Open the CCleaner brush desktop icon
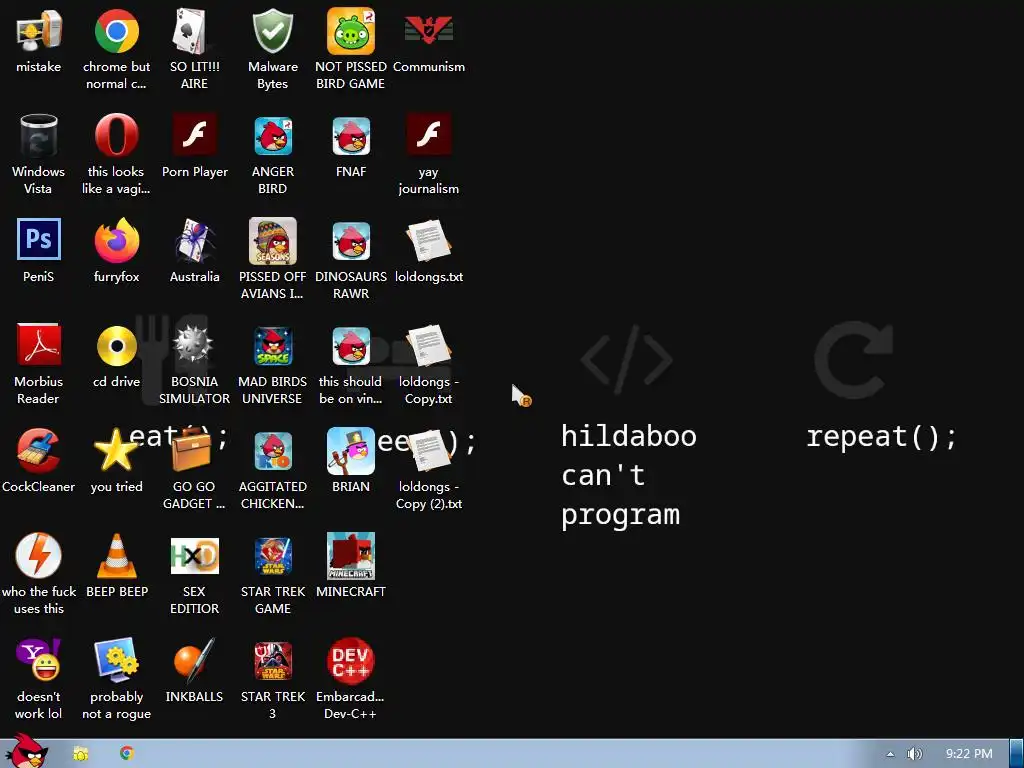Viewport: 1024px width, 768px height. pos(39,450)
